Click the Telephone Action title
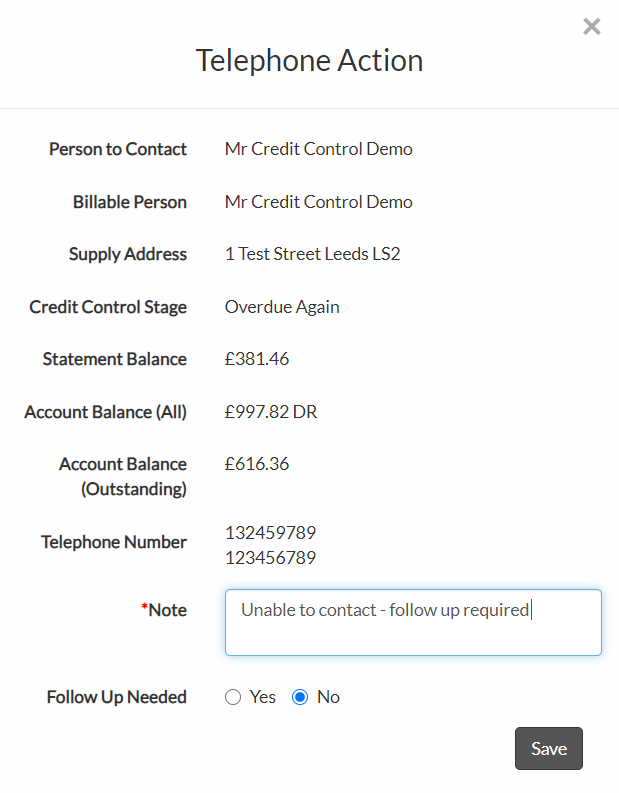 pyautogui.click(x=310, y=61)
